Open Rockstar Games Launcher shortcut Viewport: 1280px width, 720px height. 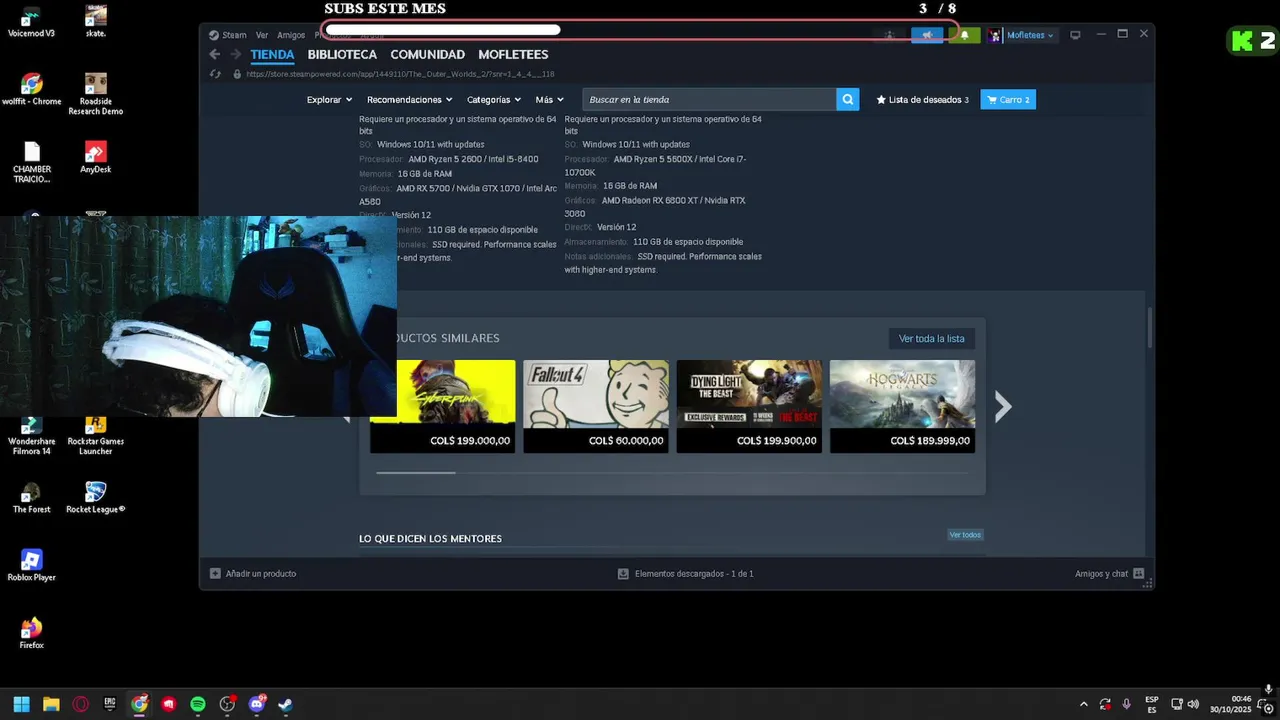96,438
